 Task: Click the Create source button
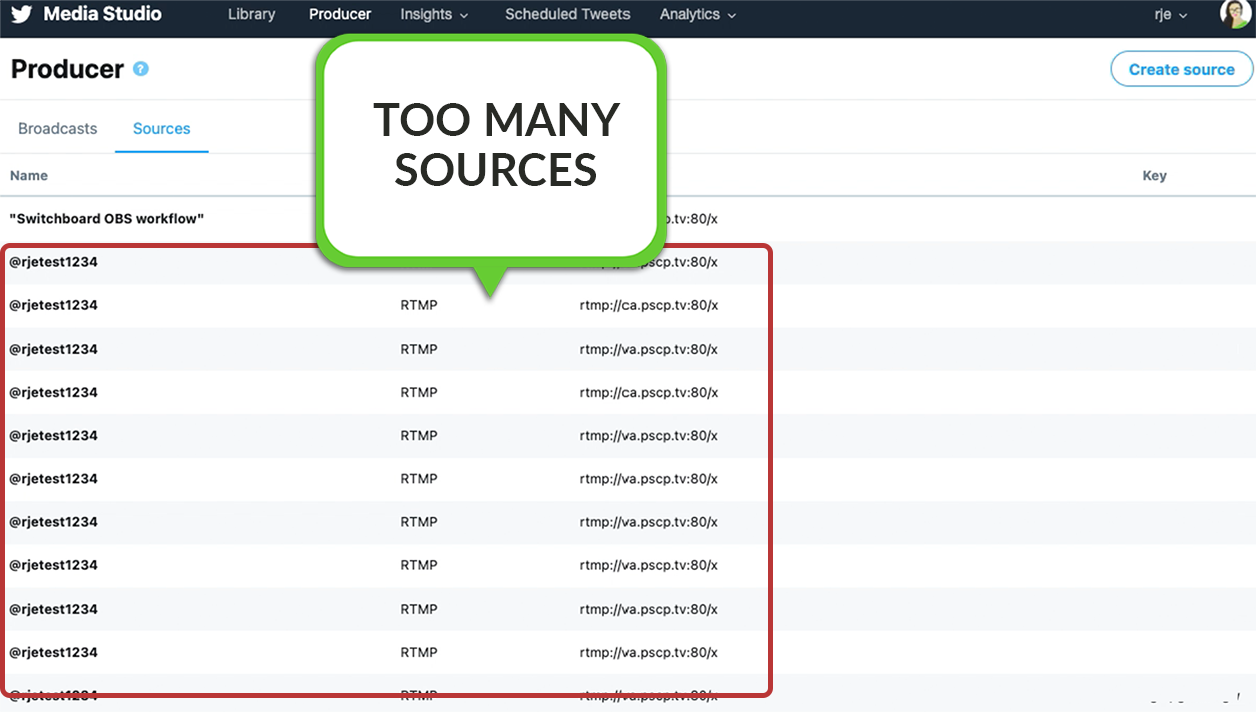click(x=1181, y=69)
